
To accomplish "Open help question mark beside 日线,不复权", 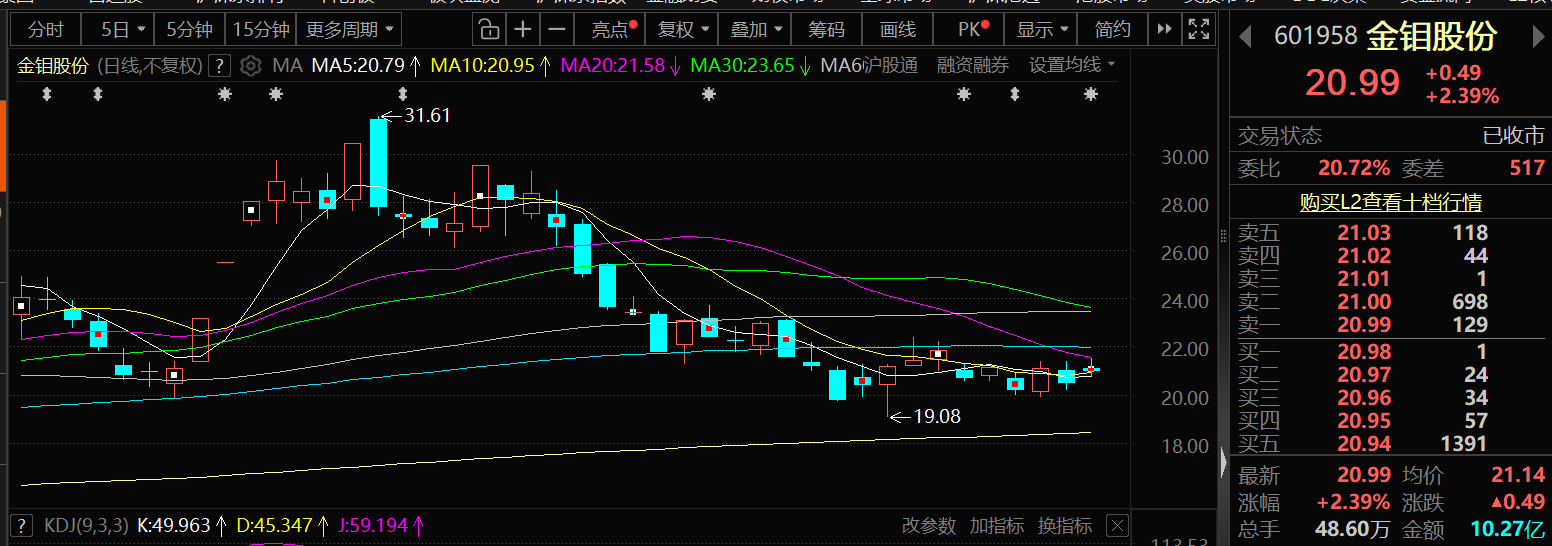I will point(220,67).
